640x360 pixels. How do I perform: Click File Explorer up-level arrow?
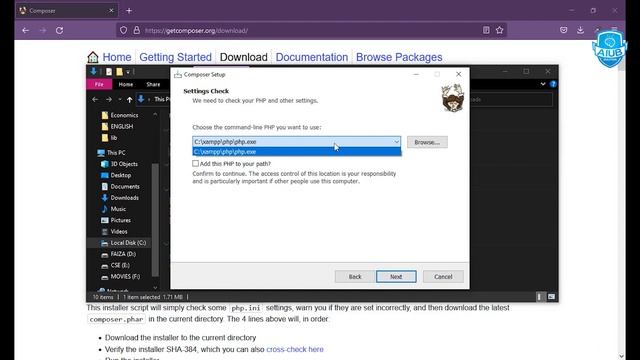tap(129, 99)
